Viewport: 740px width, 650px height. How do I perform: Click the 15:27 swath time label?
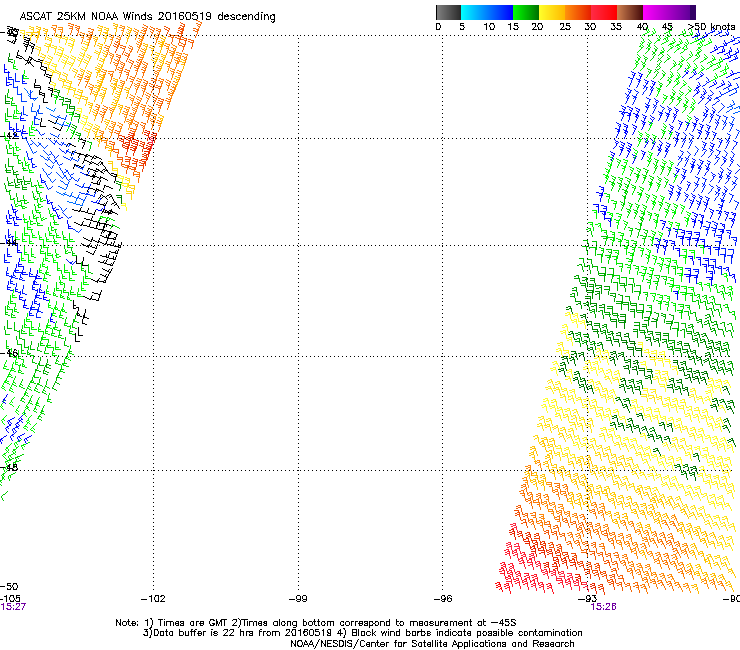coord(13,607)
